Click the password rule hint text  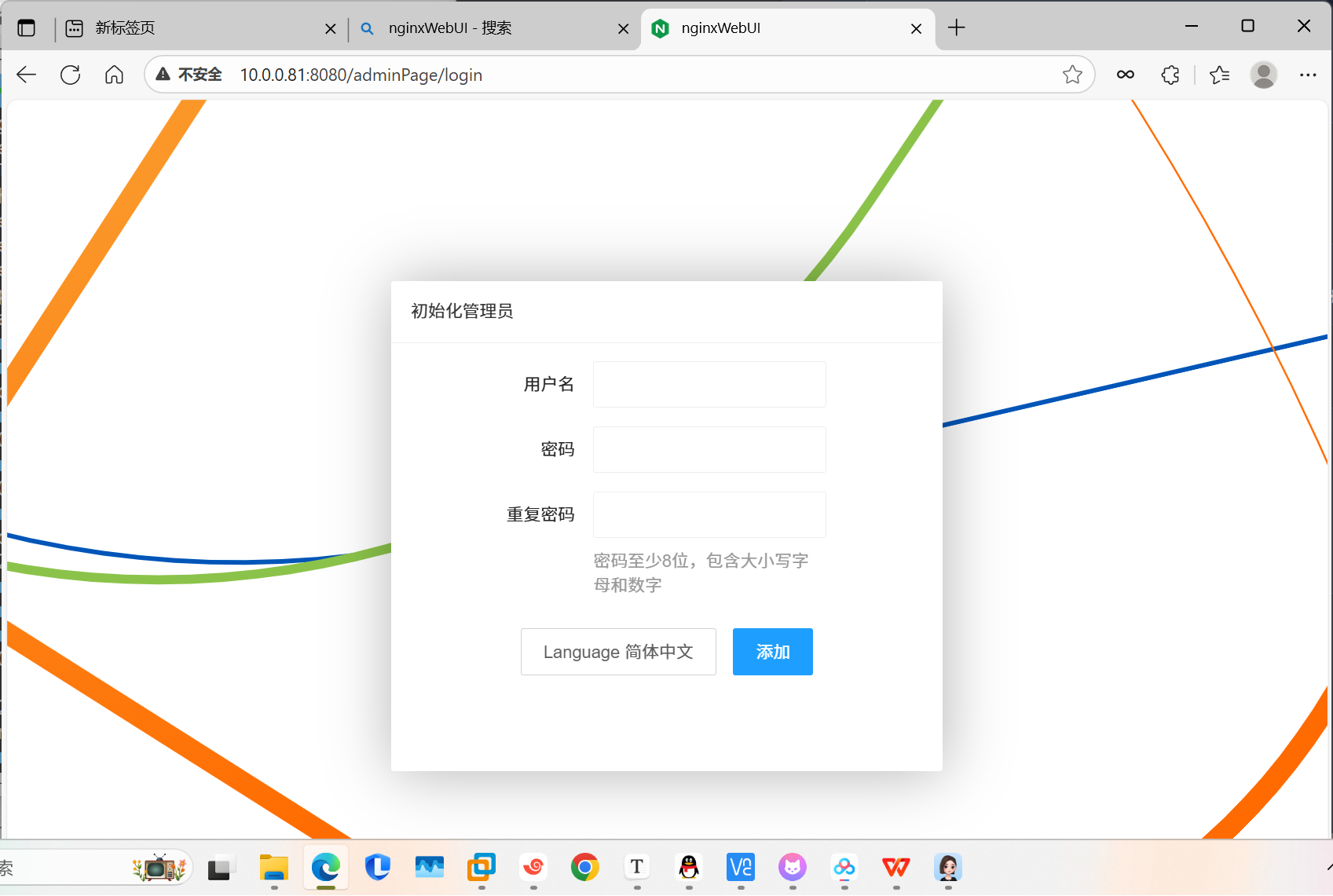(701, 572)
